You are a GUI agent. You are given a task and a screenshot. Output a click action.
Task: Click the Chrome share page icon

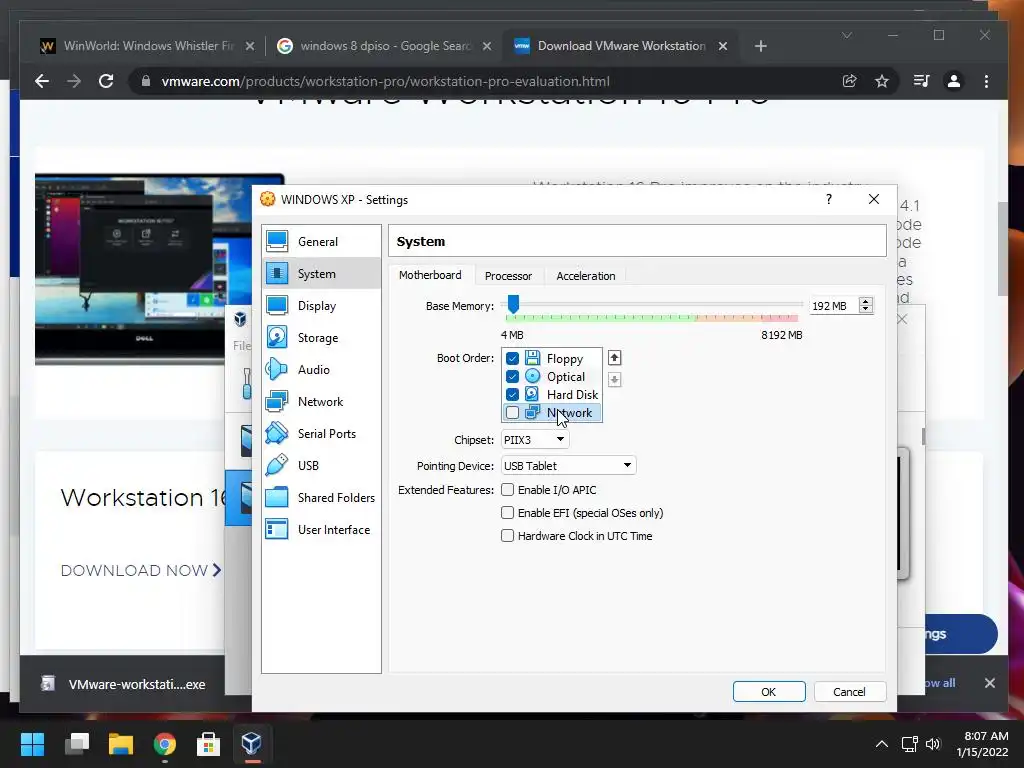[849, 81]
